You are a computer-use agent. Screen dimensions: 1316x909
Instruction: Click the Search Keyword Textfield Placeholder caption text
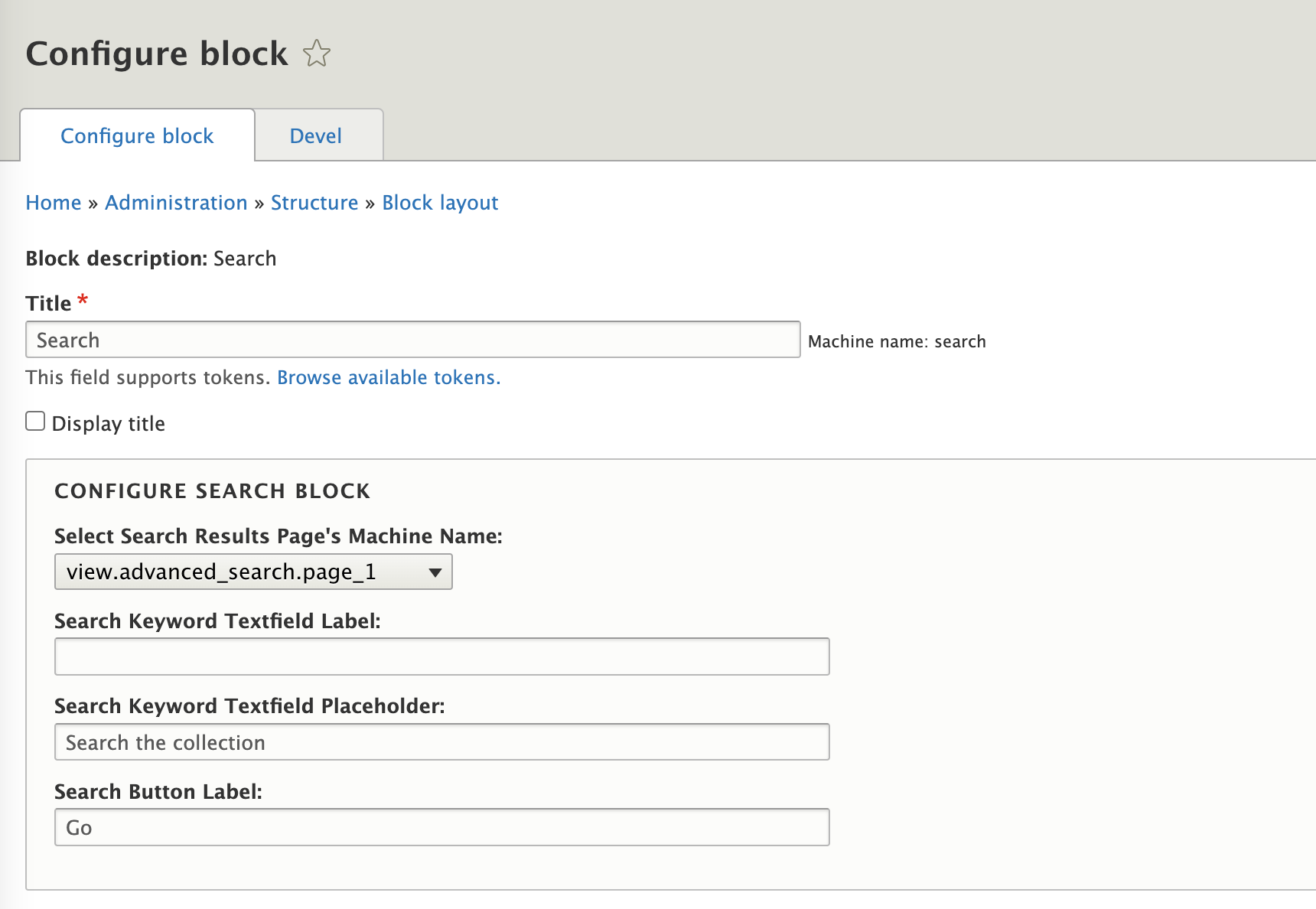coord(249,706)
